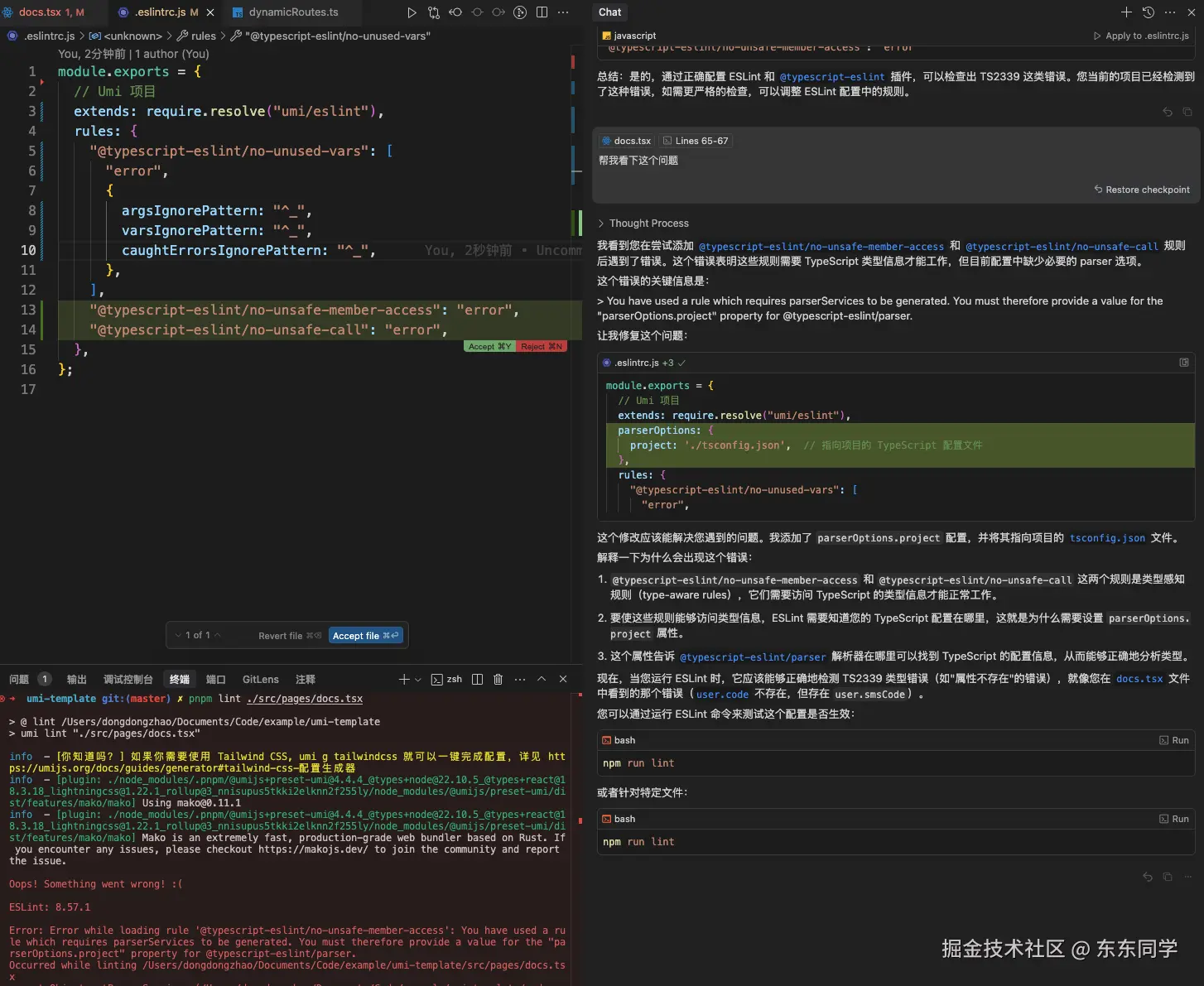
Task: Run the first bash npm run lint block
Action: (1174, 740)
